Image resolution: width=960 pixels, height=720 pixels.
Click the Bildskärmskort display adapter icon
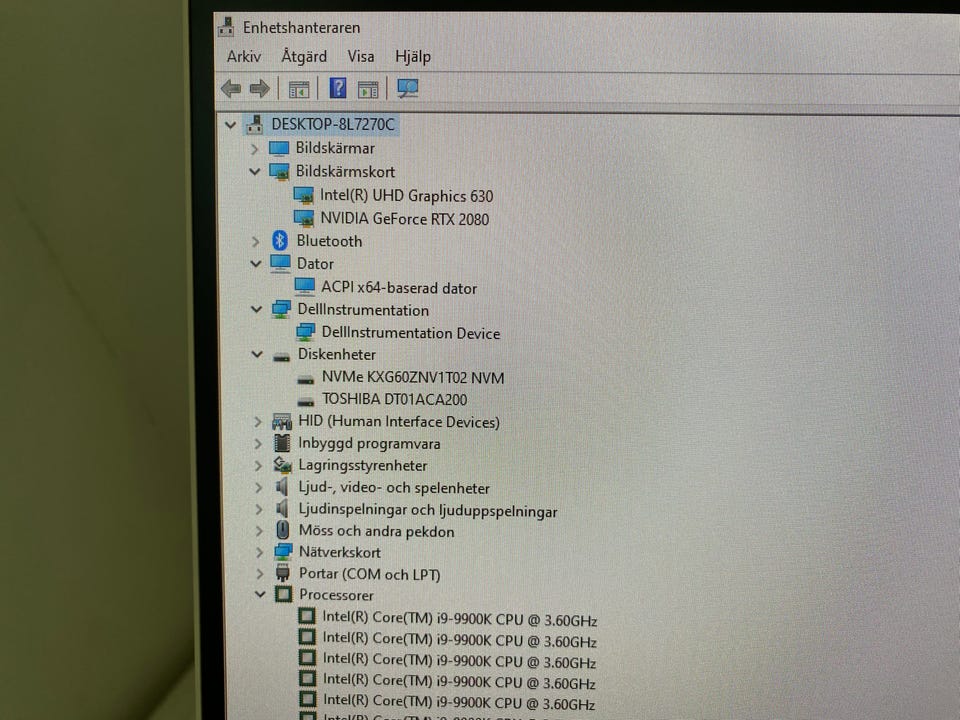[279, 171]
